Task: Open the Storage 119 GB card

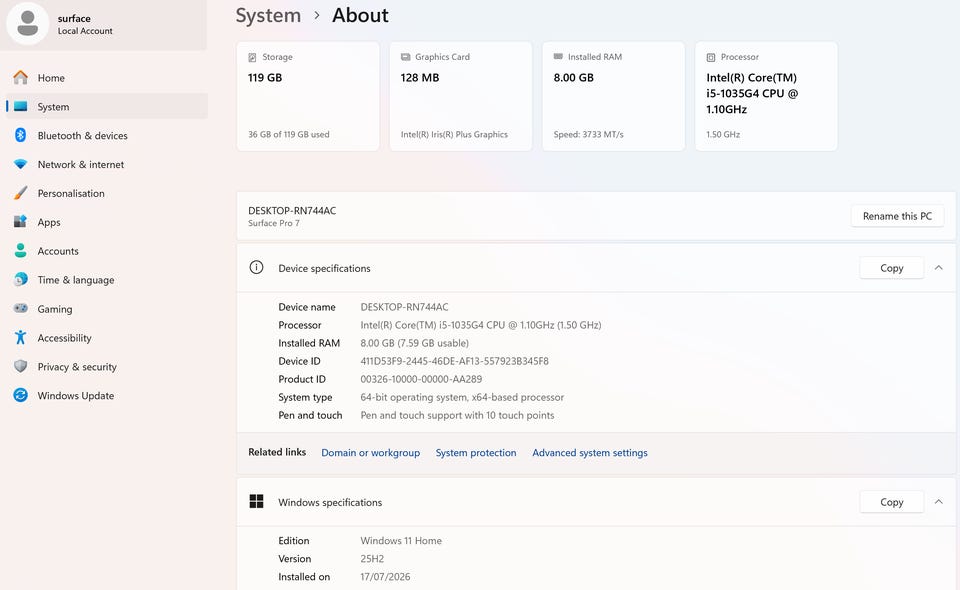Action: (x=308, y=96)
